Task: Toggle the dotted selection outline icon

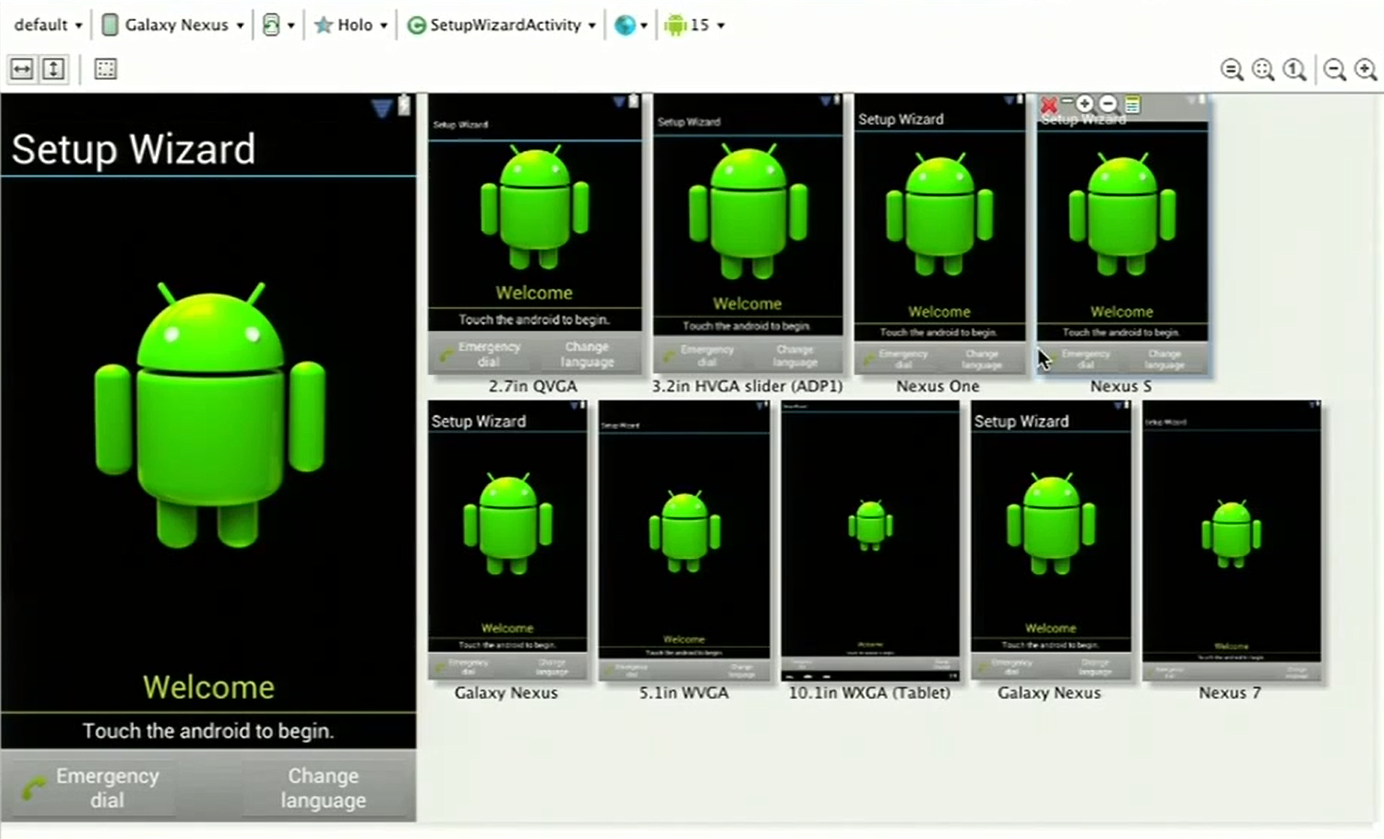Action: pyautogui.click(x=105, y=69)
